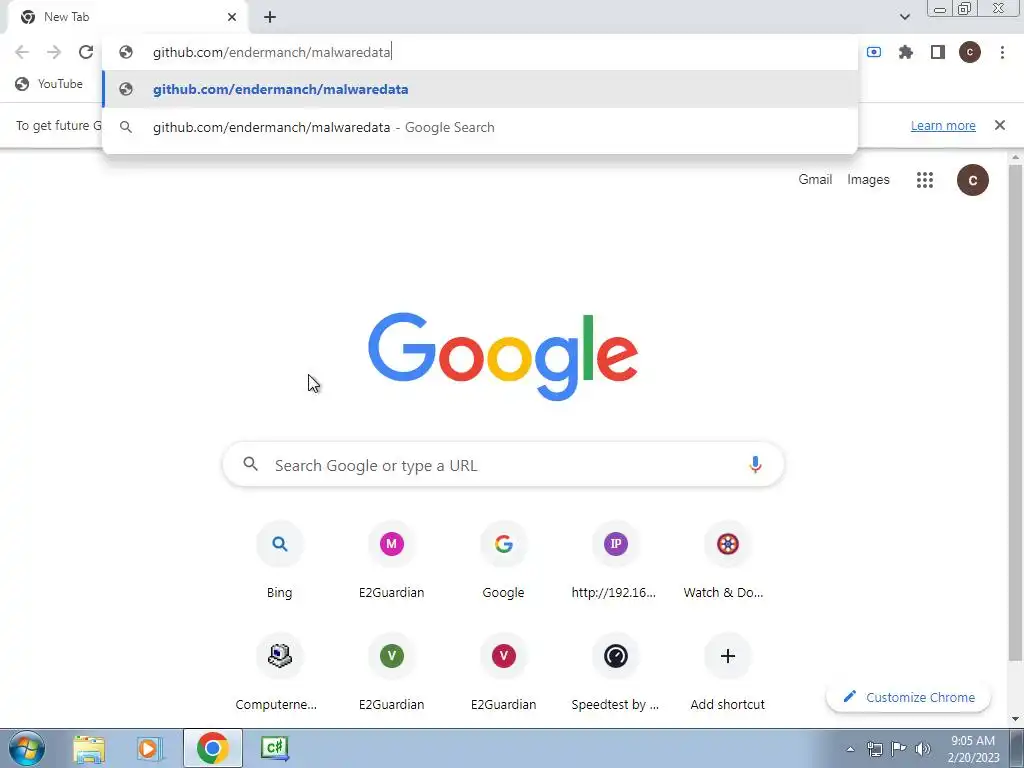Click the browser forward arrow
1024x768 pixels.
coord(54,52)
